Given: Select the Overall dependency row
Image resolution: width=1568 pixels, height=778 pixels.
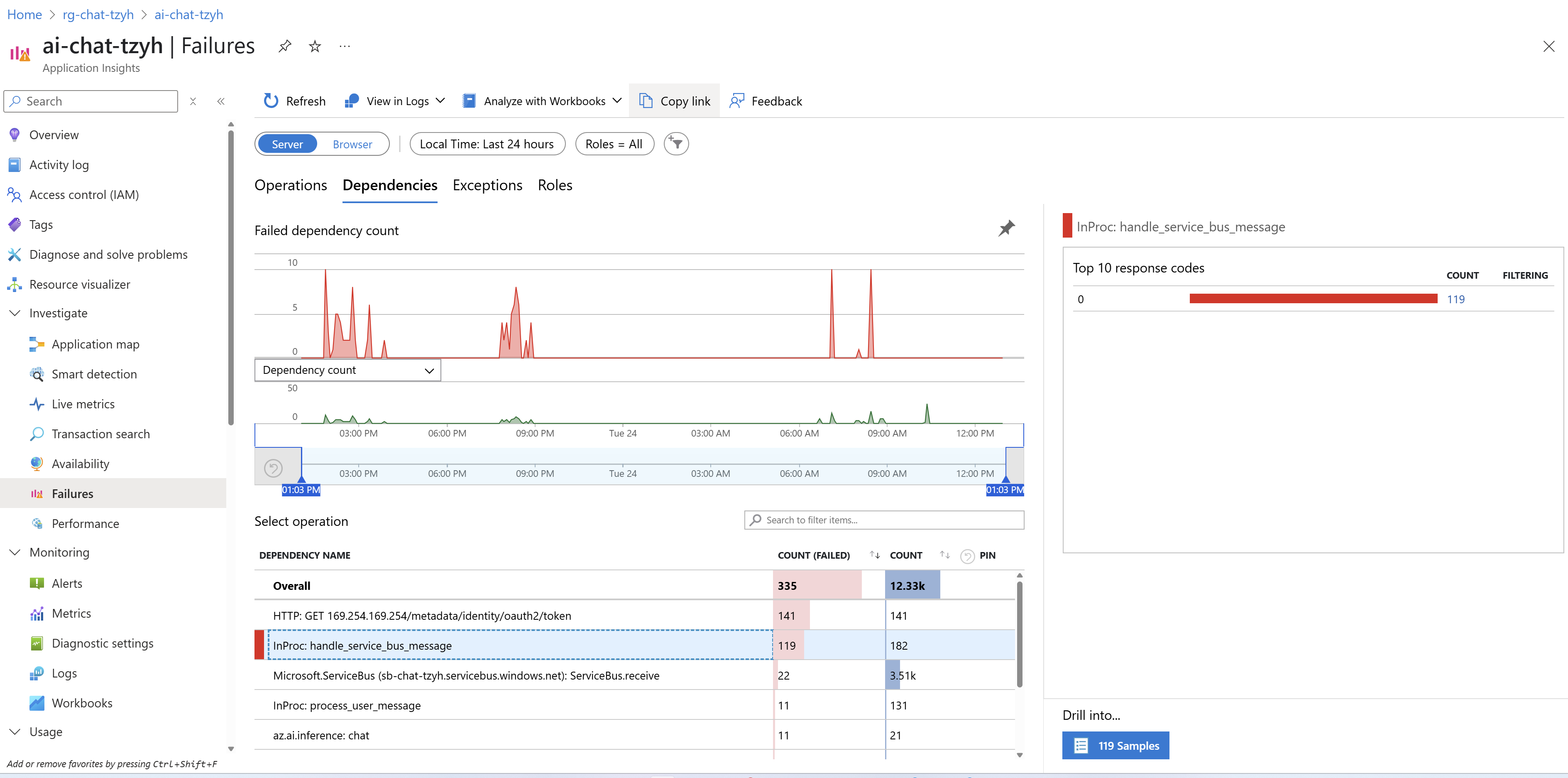Looking at the screenshot, I should [x=635, y=586].
